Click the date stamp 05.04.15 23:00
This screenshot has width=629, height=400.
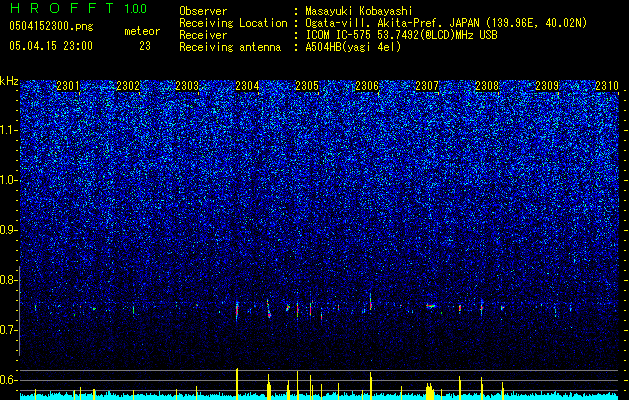click(x=51, y=46)
